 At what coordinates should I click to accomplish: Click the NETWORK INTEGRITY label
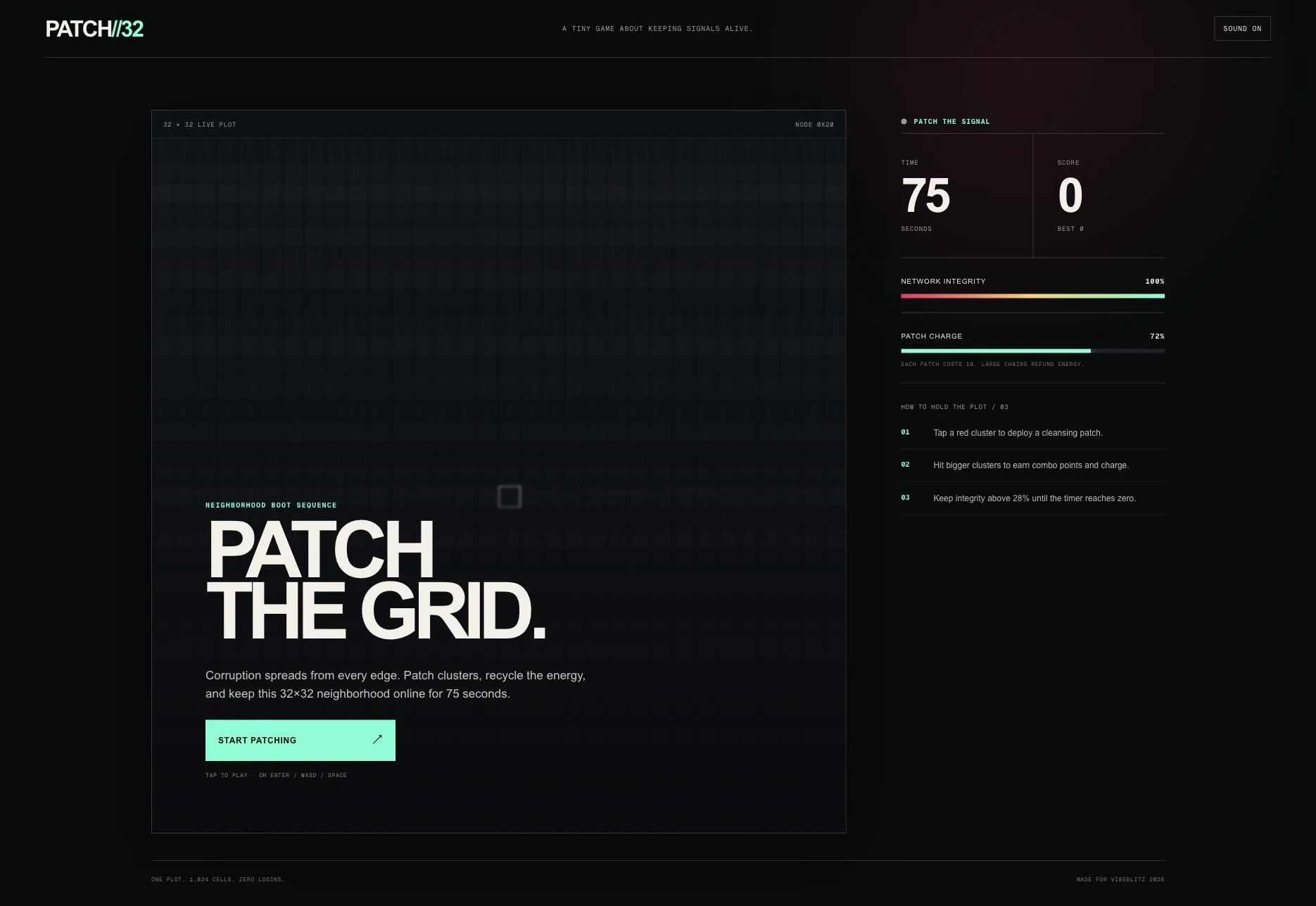point(943,282)
